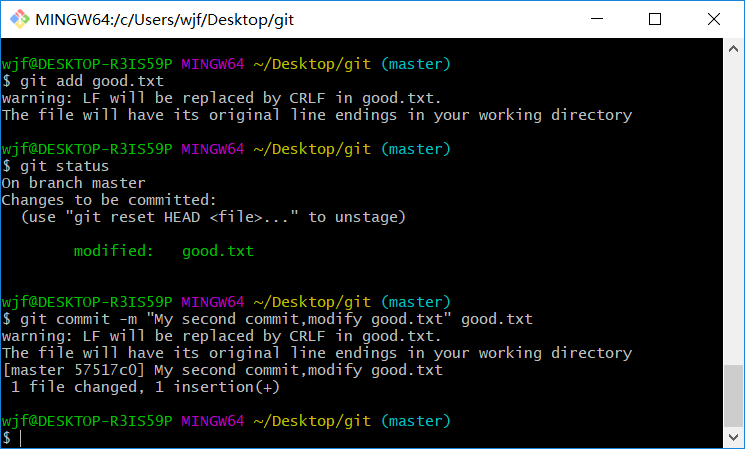745x449 pixels.
Task: Click the "On branch master" output line
Action: click(73, 183)
